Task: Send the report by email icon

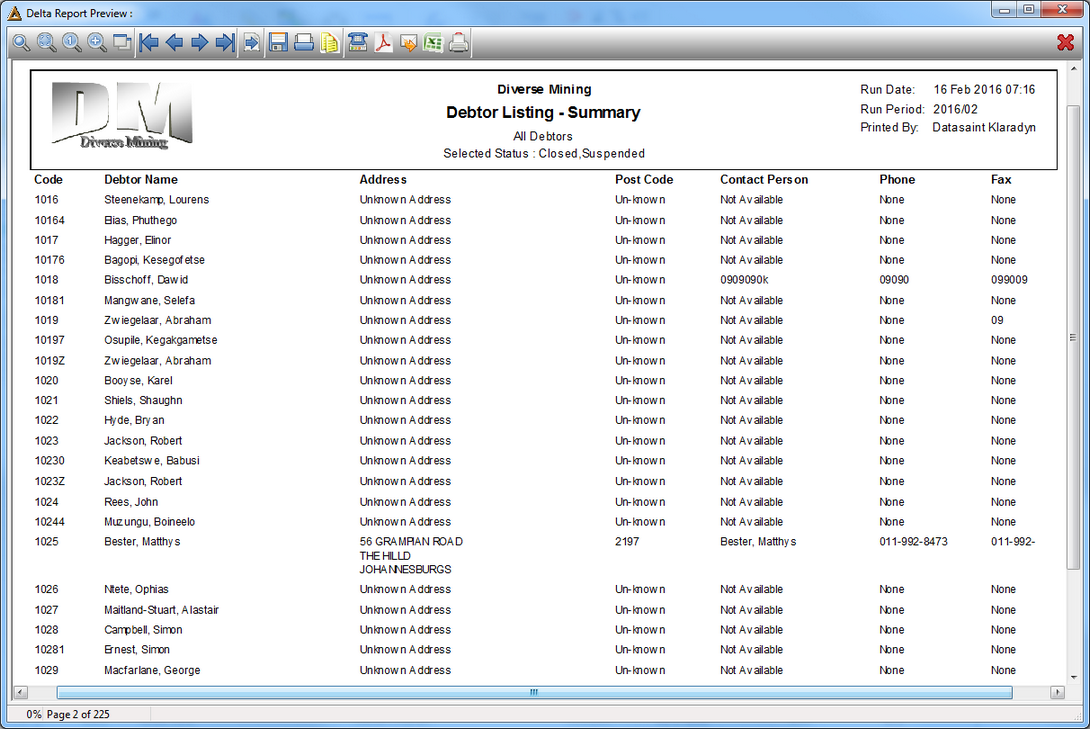Action: (408, 43)
